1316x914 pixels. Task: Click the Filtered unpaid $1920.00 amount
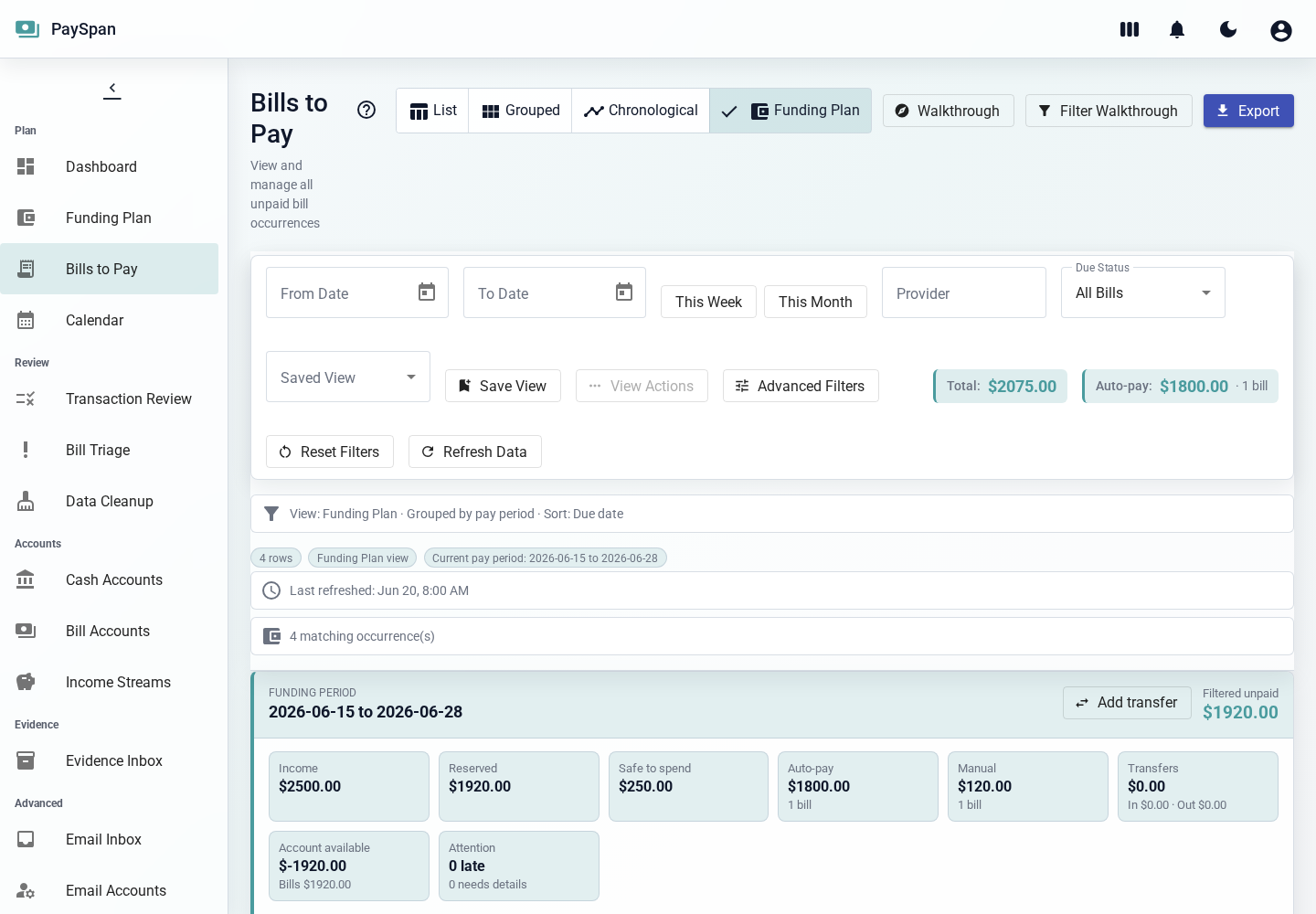point(1240,712)
